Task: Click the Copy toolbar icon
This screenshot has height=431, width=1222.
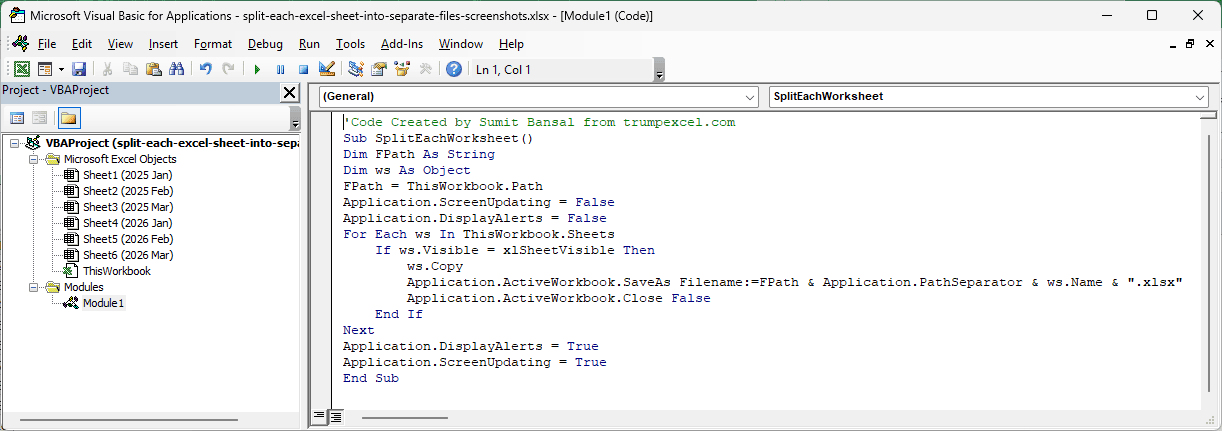Action: [x=130, y=69]
